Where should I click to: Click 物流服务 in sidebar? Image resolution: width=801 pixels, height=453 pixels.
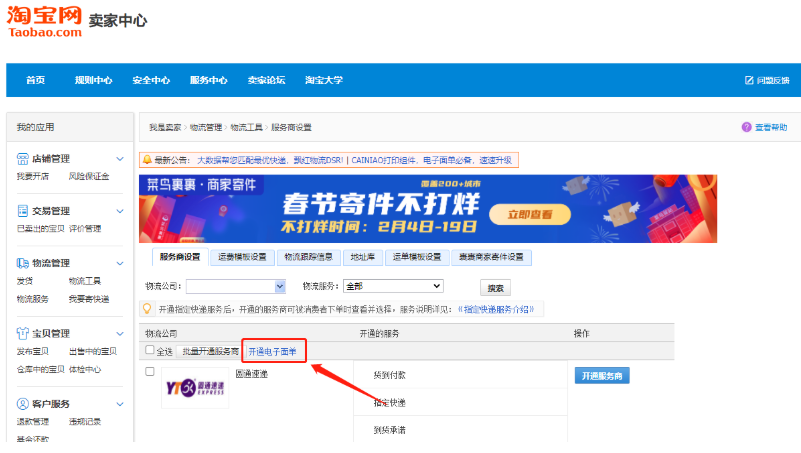tap(33, 299)
